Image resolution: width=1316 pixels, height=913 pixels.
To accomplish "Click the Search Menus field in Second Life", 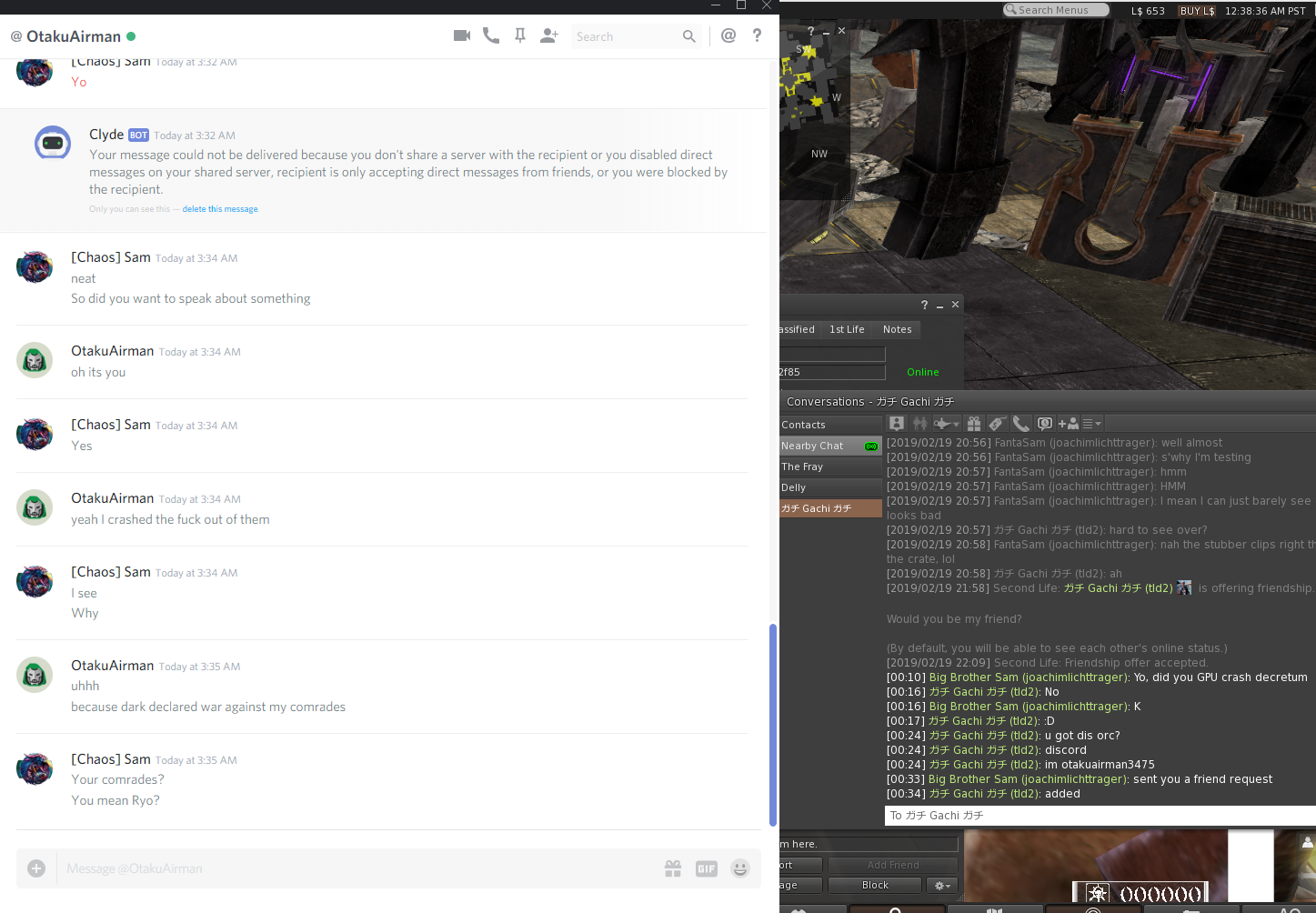I will tap(1056, 10).
